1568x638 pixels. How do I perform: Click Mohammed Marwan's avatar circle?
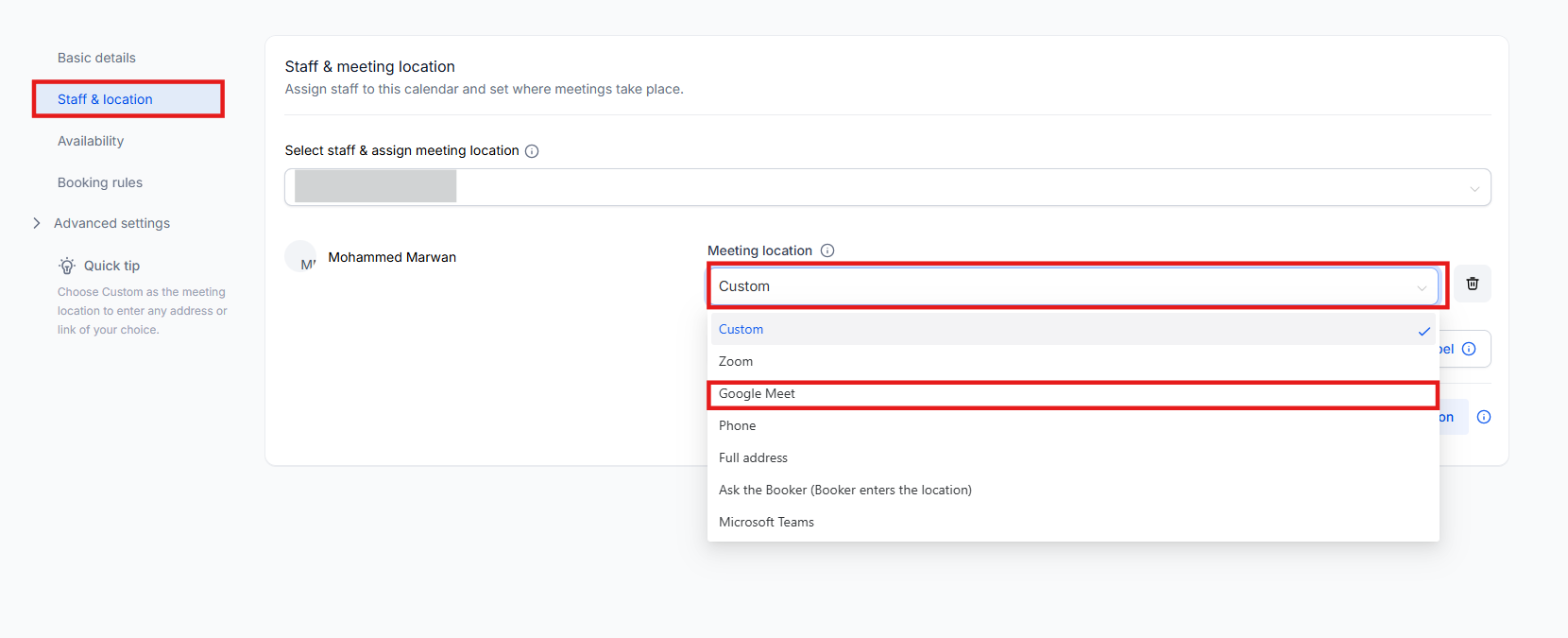[301, 257]
